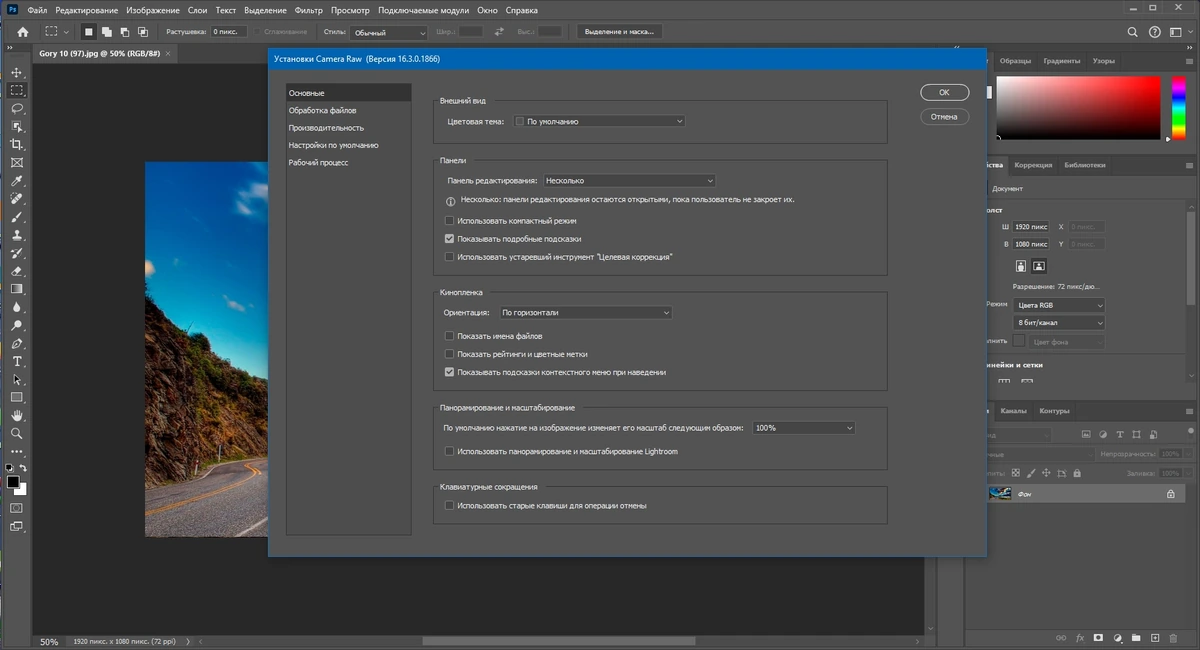Switch to 'Каналы' panel tab
Image resolution: width=1200 pixels, height=650 pixels.
(1013, 411)
